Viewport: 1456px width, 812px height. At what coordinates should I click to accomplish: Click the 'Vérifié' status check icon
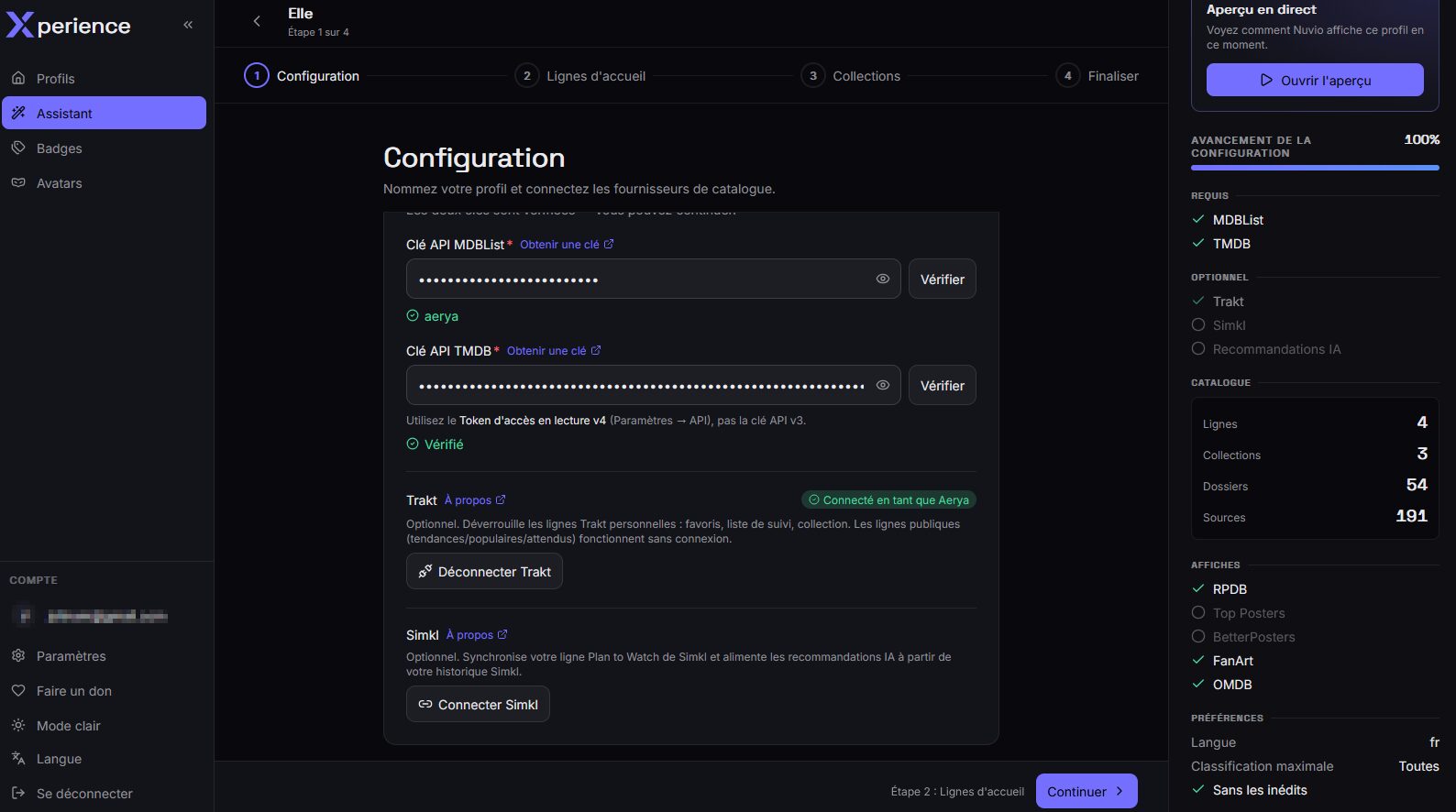point(413,444)
